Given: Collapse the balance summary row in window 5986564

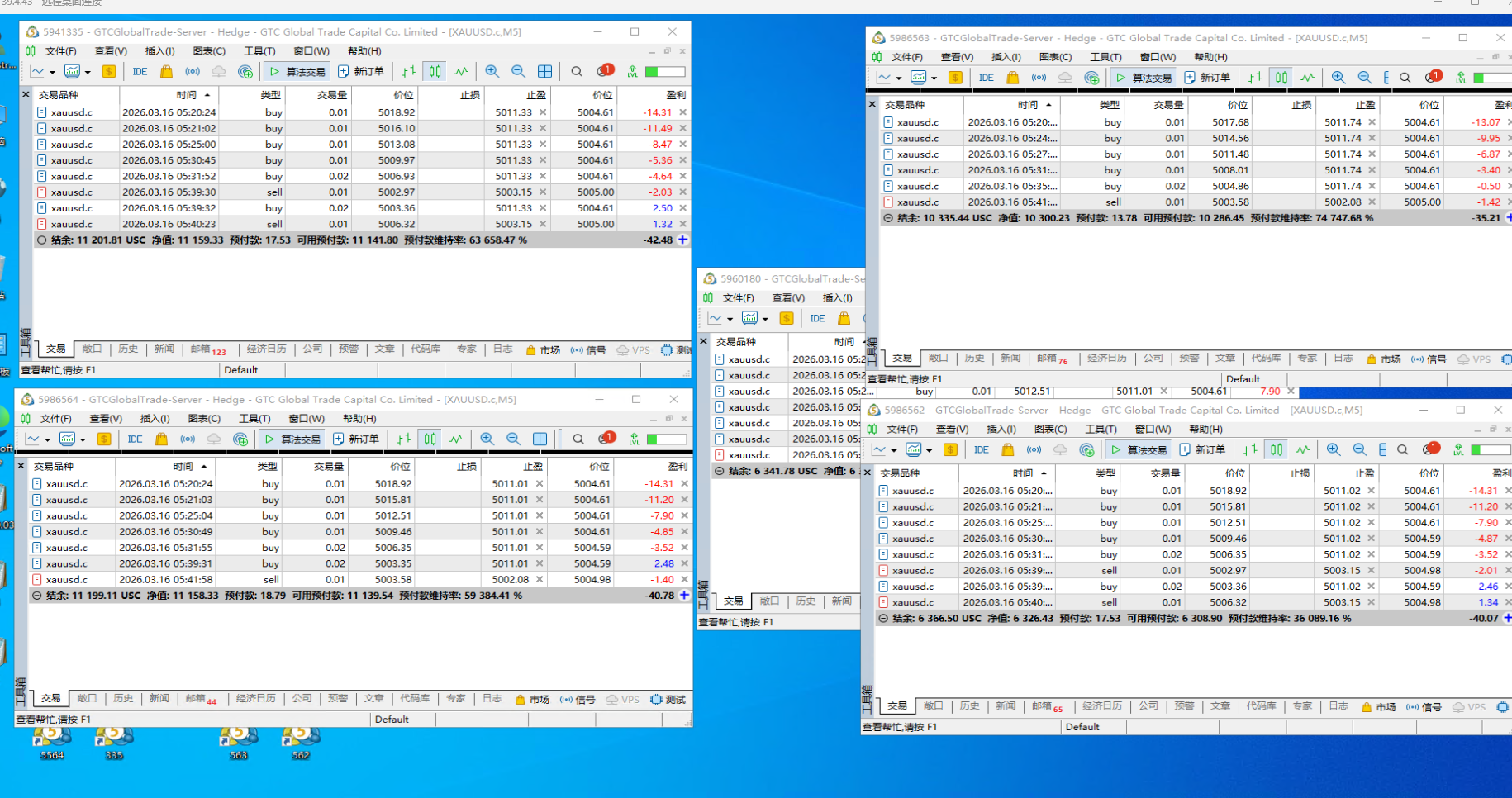Looking at the screenshot, I should click(x=36, y=596).
